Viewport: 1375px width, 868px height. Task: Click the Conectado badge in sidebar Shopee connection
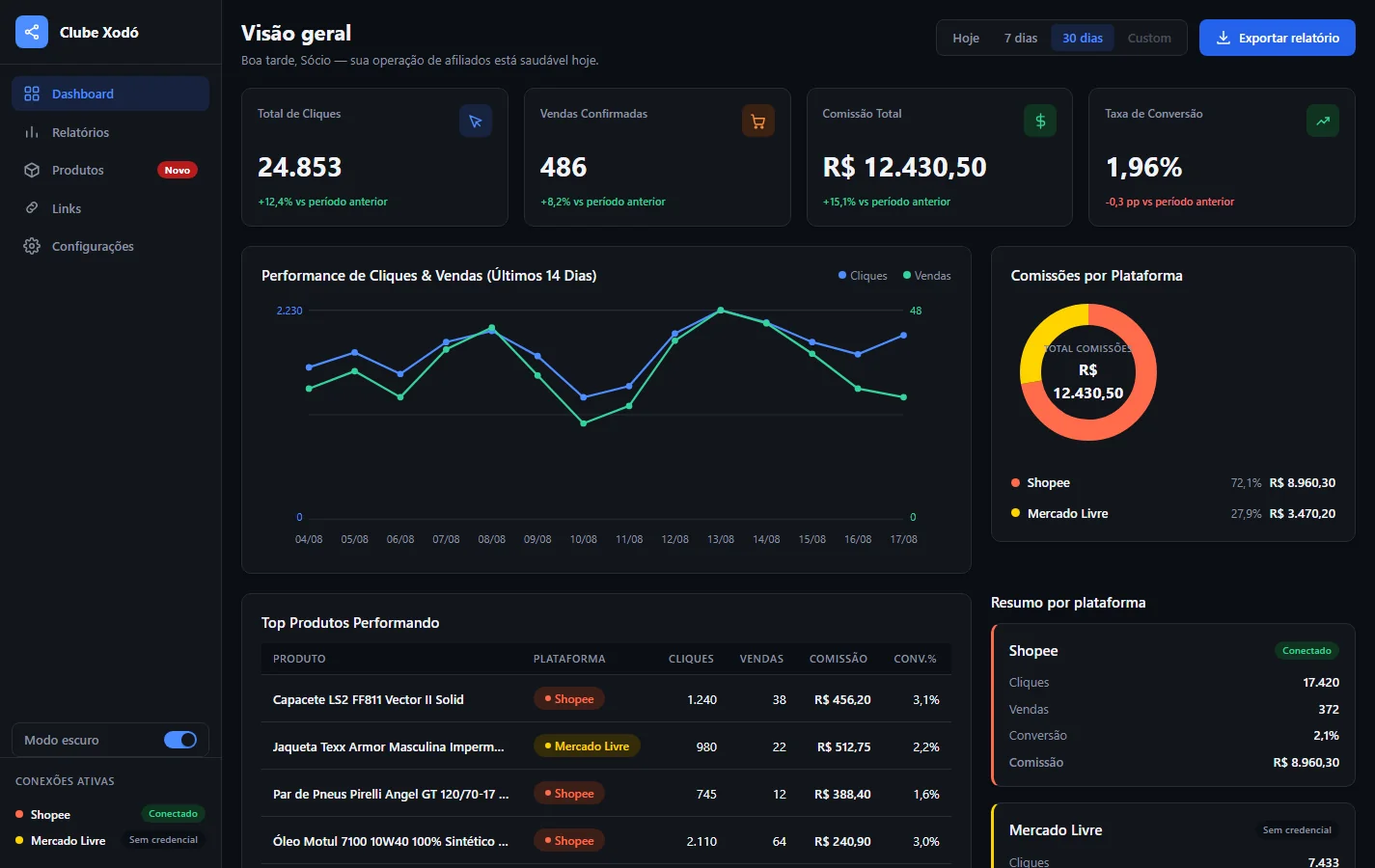174,814
